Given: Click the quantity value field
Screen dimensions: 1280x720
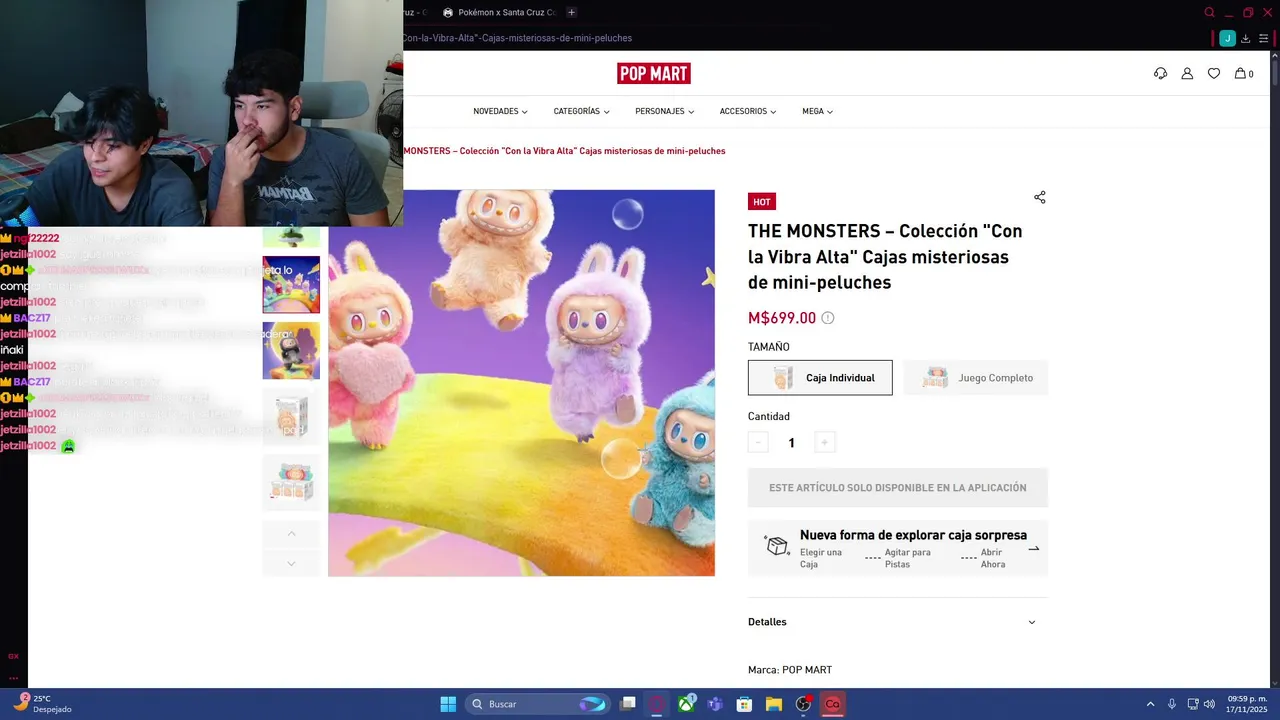Looking at the screenshot, I should [791, 442].
